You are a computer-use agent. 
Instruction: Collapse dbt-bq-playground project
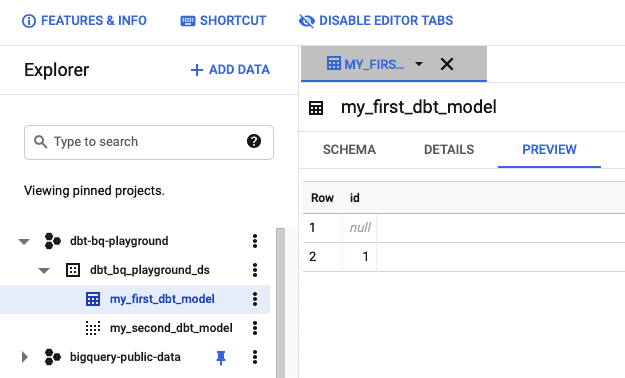tap(24, 242)
